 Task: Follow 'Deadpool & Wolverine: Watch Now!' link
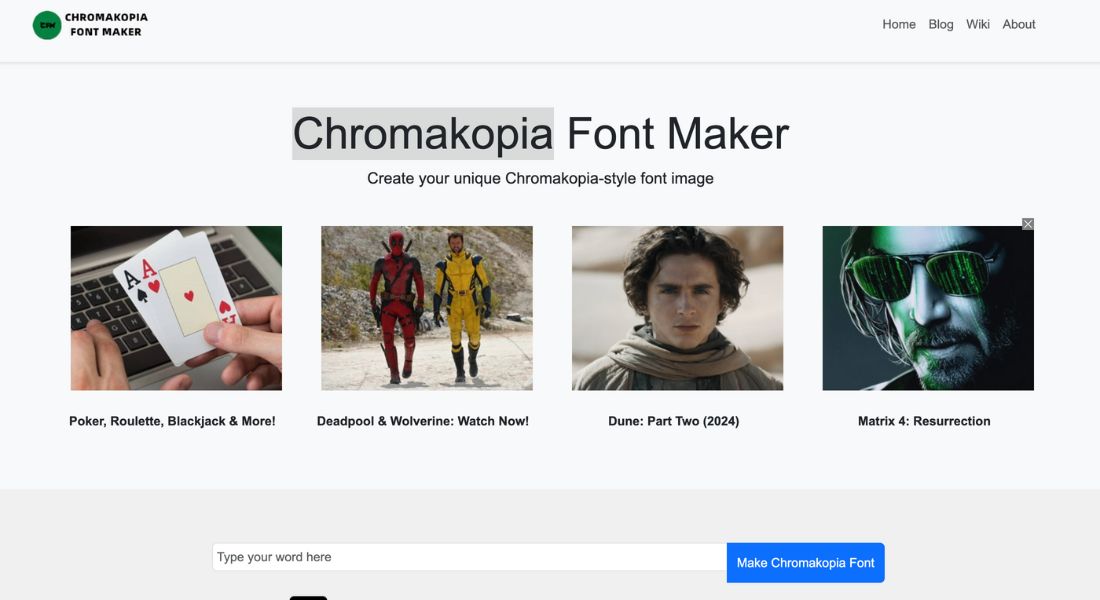point(423,421)
